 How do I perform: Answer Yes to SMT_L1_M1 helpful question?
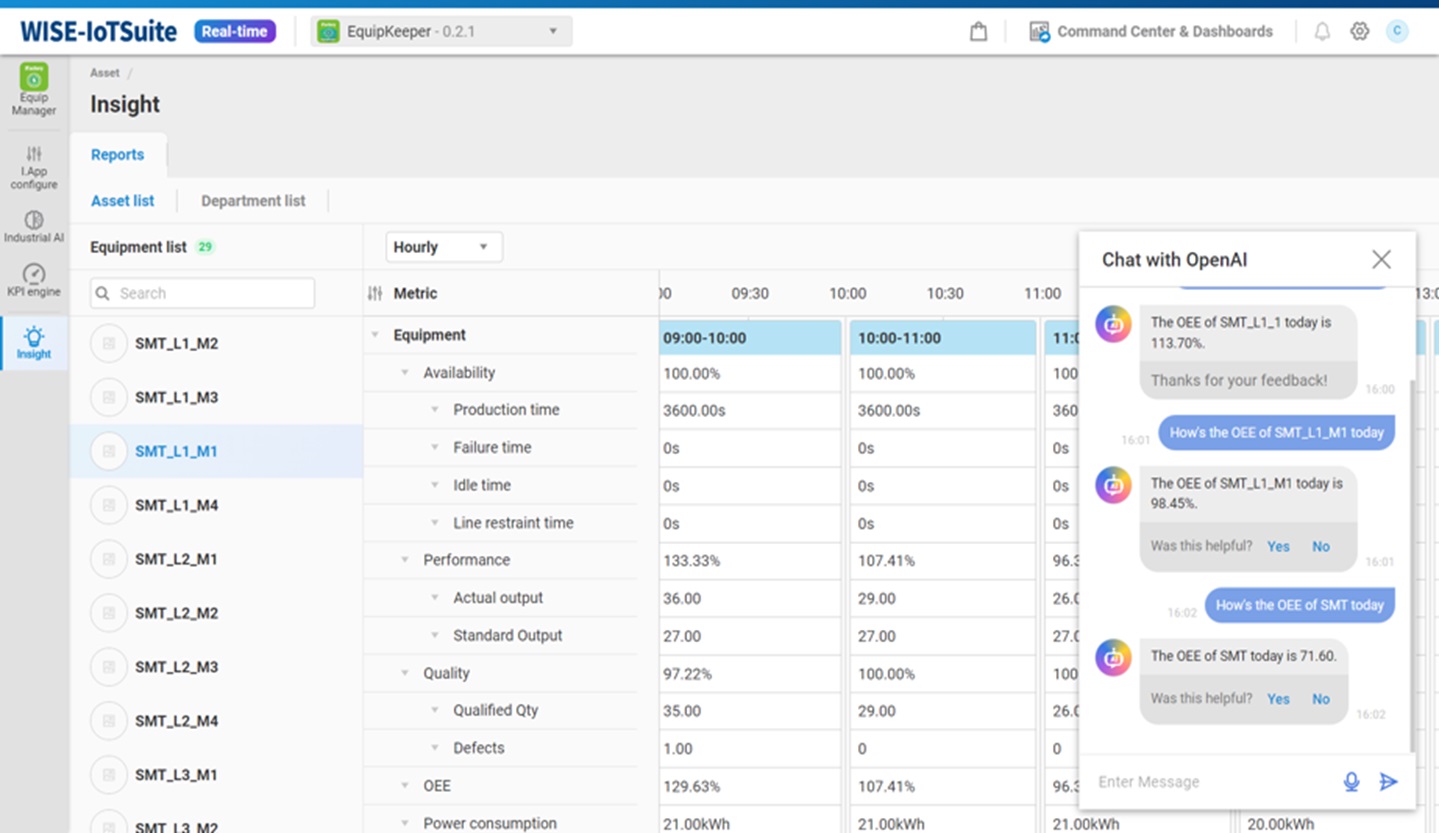click(x=1278, y=547)
